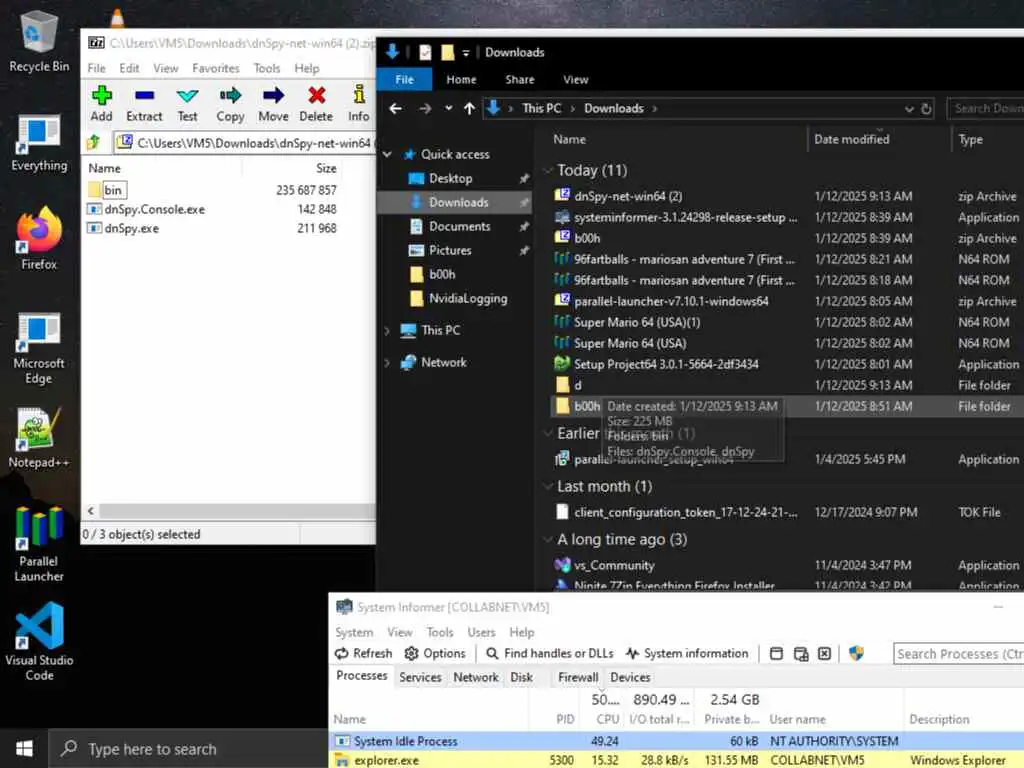Click the red Delete icon in 7-Zip
1024x768 pixels.
tap(316, 104)
